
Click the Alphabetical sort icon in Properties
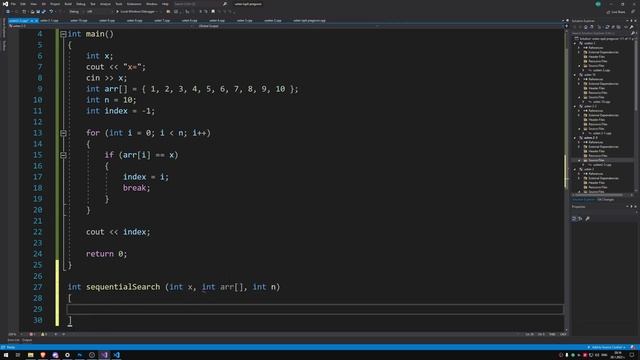click(580, 219)
